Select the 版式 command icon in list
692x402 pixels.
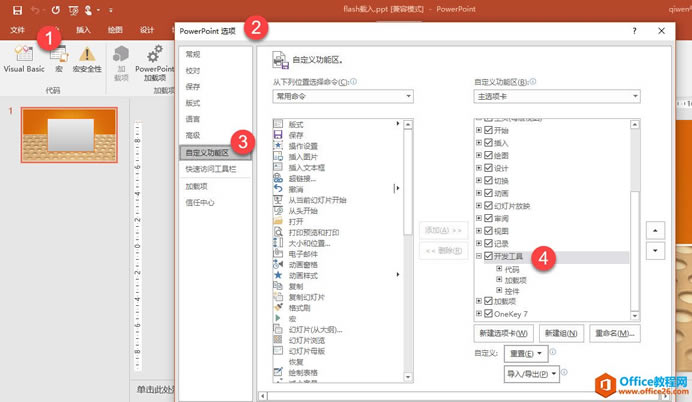pos(278,124)
